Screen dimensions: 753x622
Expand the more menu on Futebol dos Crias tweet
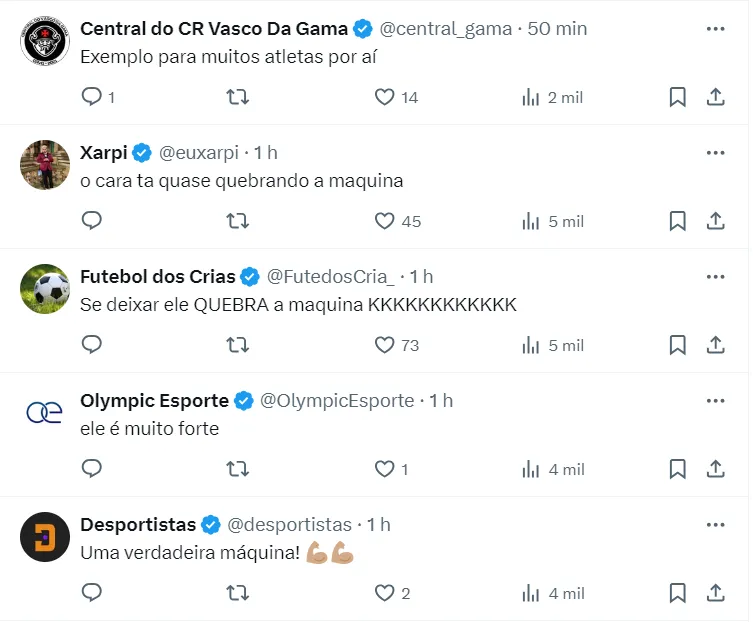coord(715,277)
